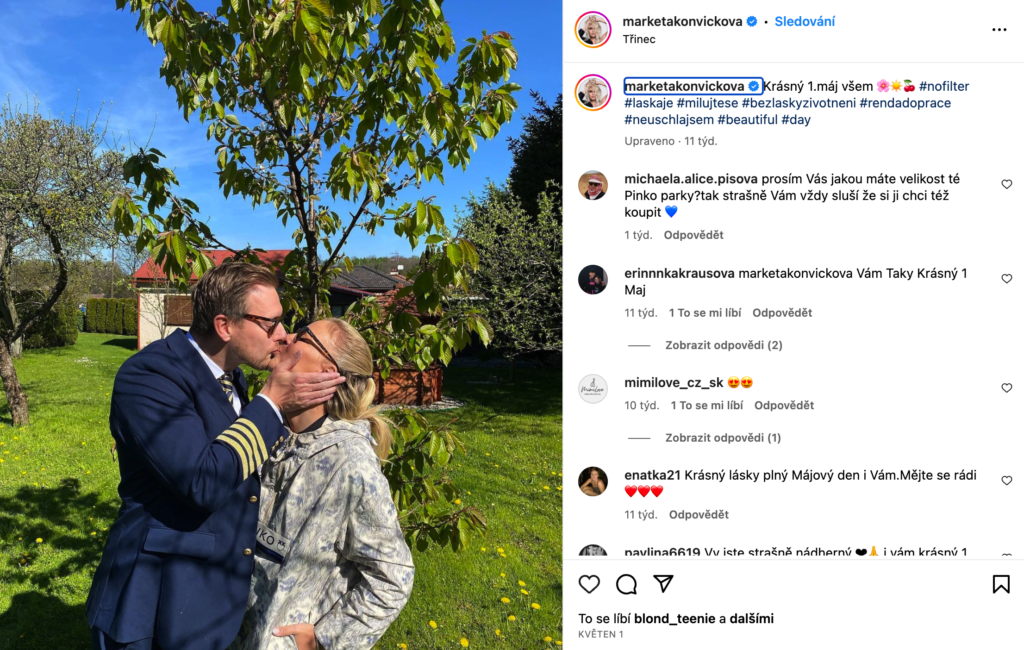The image size is (1024, 650).
Task: Open marketakonvickova profile avatar in header
Action: 593,29
